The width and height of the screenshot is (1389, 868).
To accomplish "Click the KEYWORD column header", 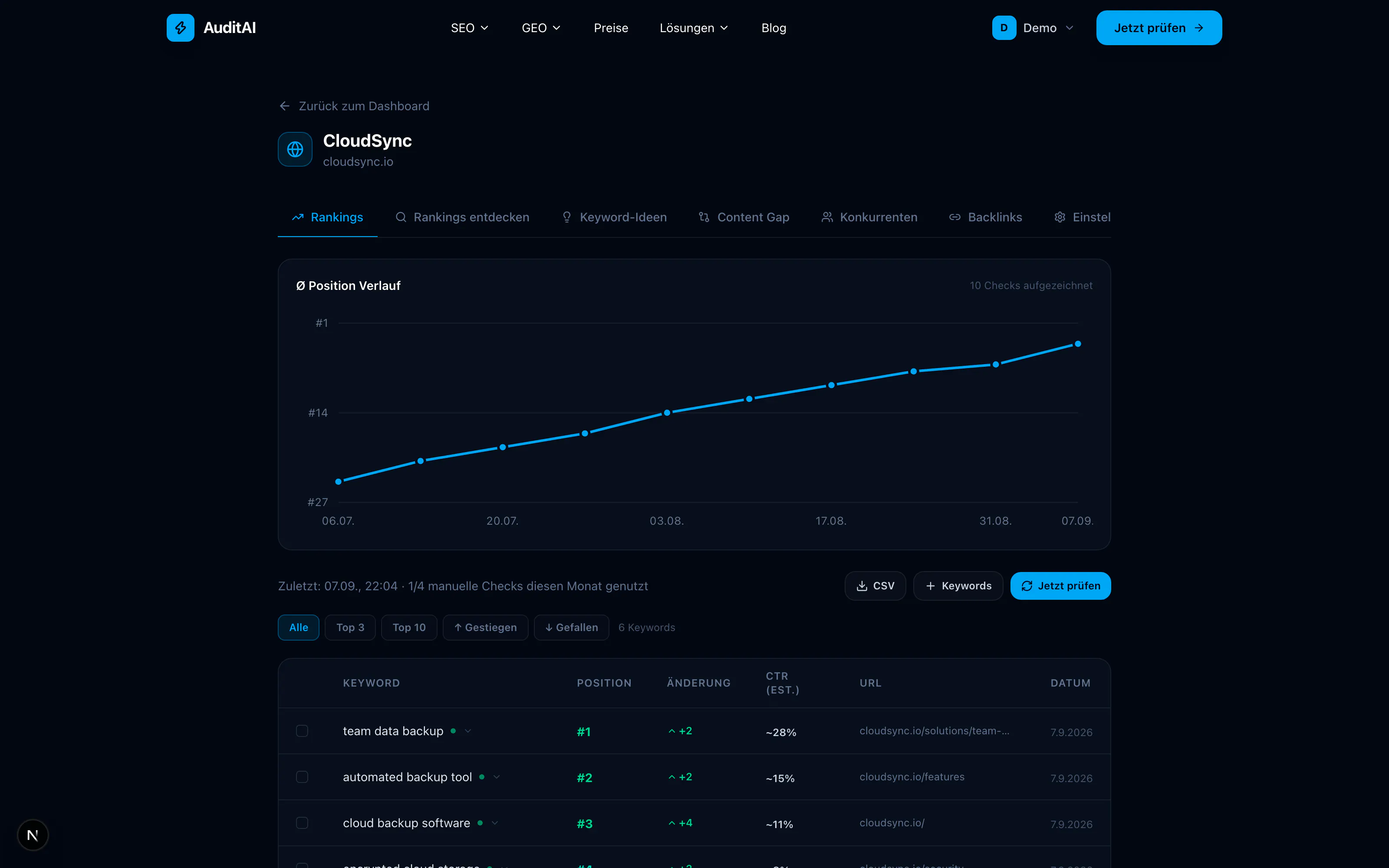I will click(x=372, y=683).
